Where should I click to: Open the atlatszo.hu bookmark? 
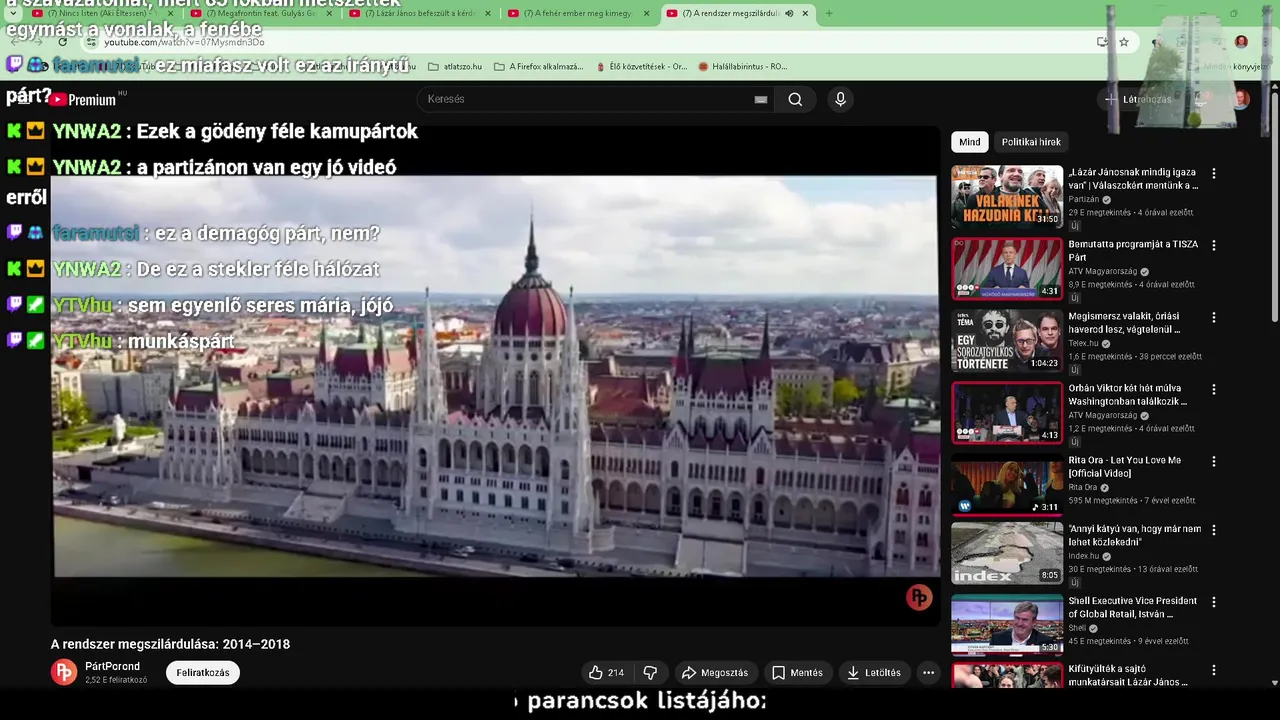point(455,67)
